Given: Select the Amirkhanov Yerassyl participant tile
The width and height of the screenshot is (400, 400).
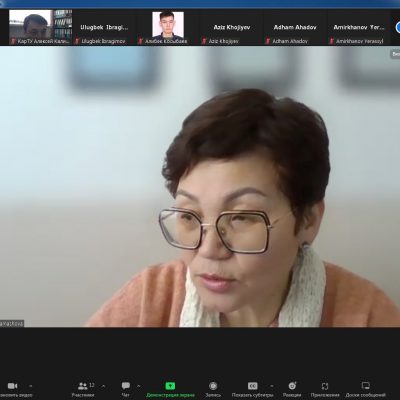Looking at the screenshot, I should [358, 27].
